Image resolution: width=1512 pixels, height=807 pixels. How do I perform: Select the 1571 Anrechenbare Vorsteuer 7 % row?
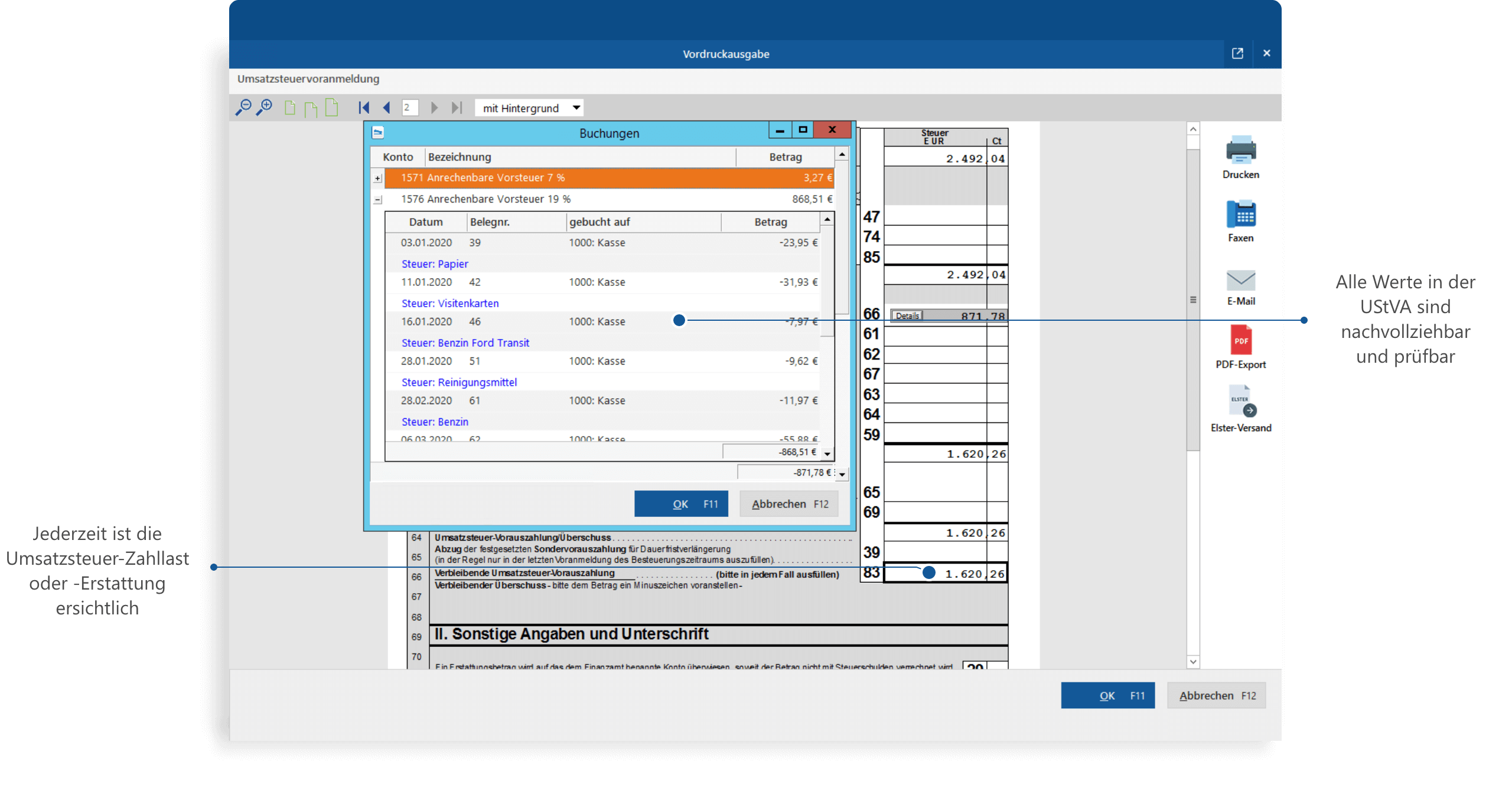609,178
